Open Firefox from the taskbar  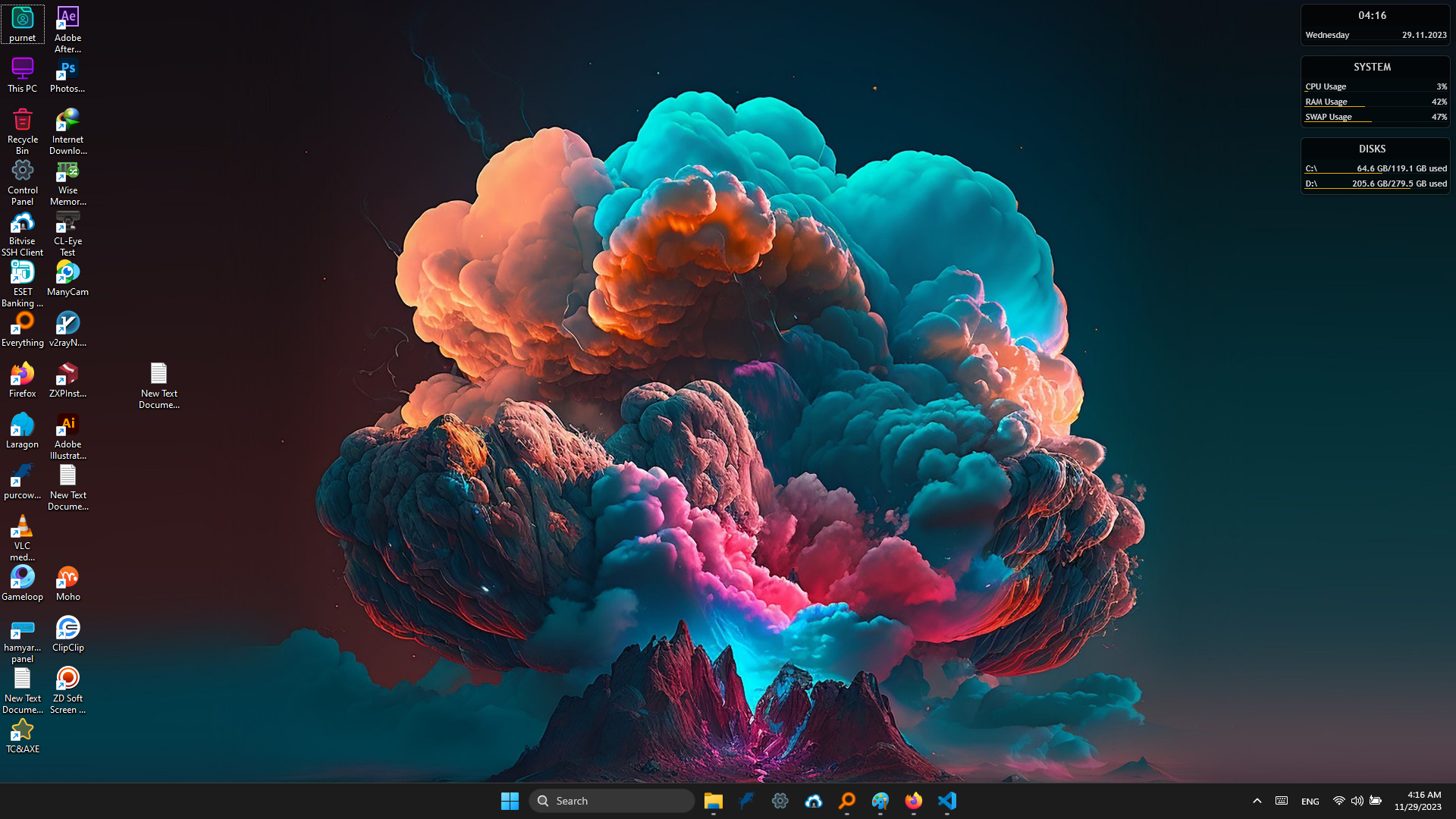914,801
